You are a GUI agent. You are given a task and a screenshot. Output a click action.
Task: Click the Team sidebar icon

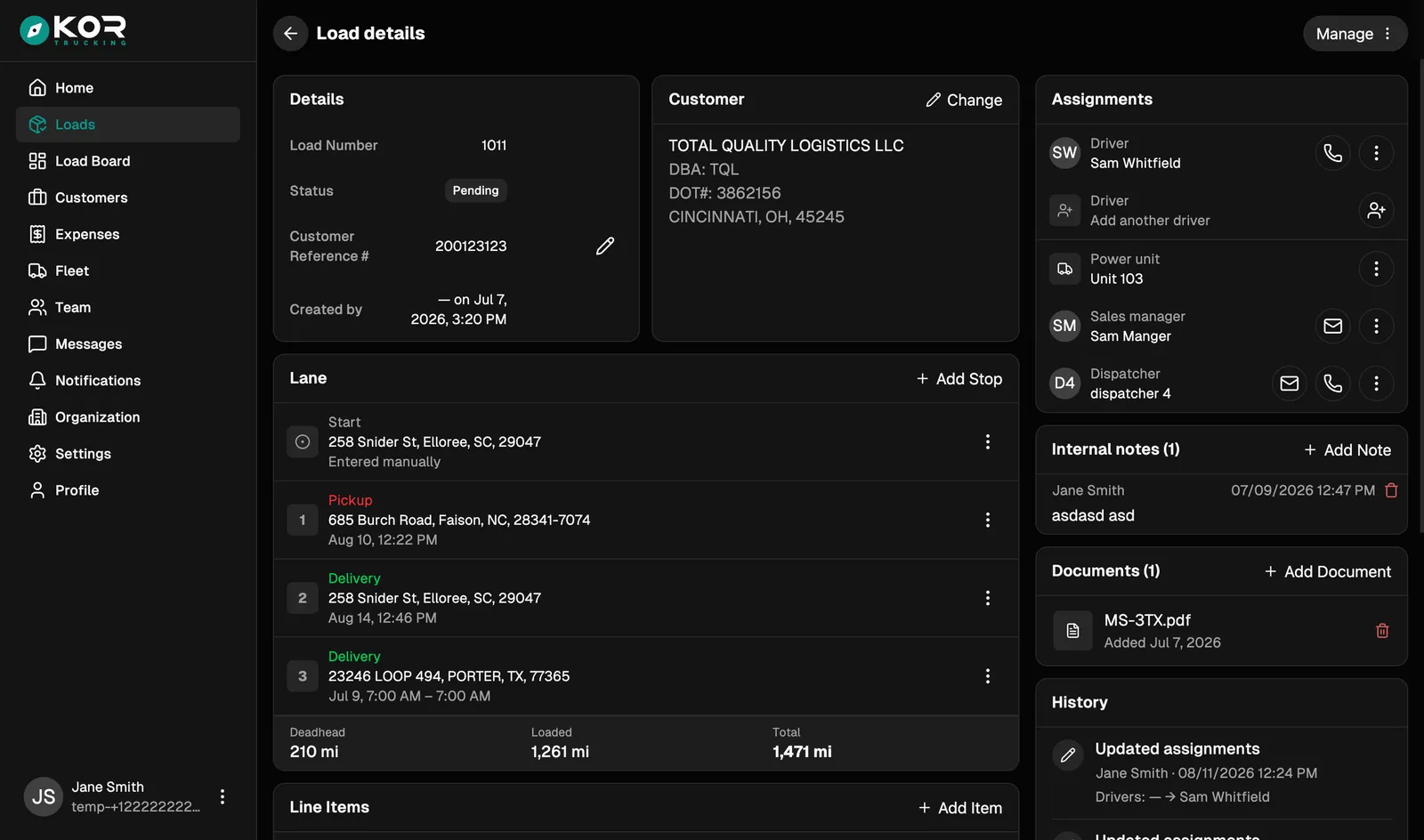tap(37, 307)
